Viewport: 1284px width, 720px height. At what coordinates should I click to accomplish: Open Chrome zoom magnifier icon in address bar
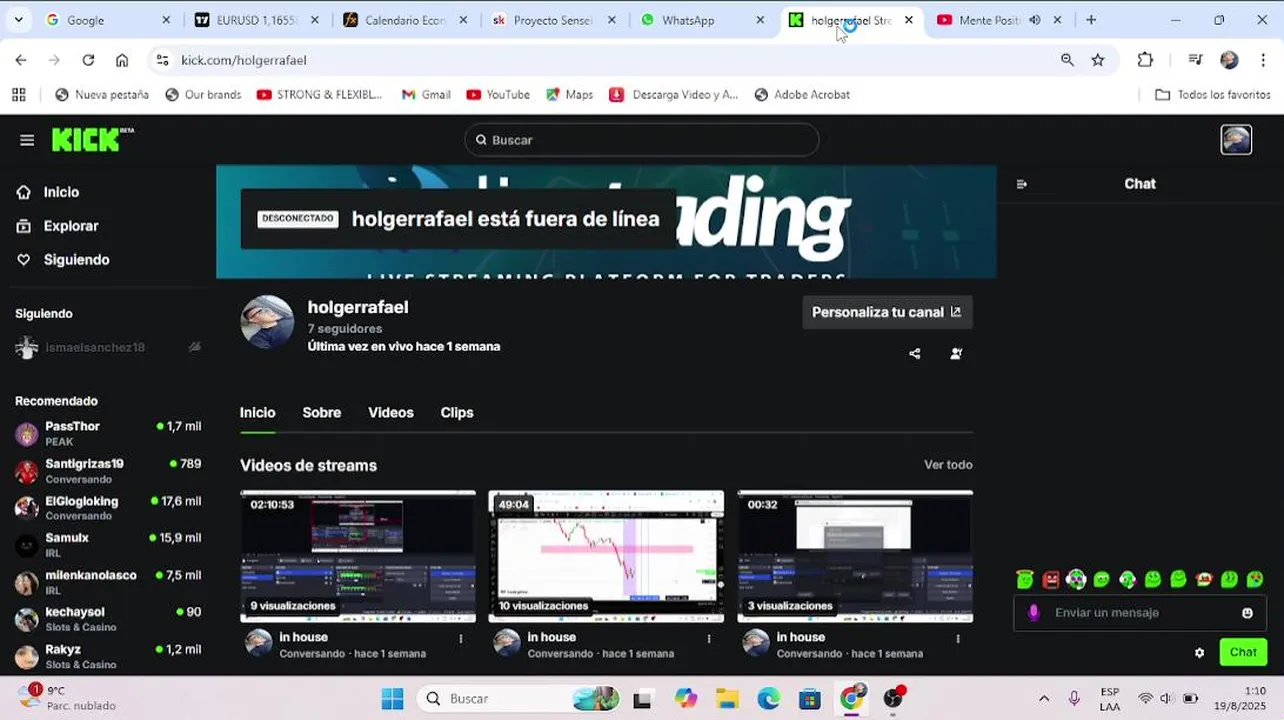coord(1067,60)
